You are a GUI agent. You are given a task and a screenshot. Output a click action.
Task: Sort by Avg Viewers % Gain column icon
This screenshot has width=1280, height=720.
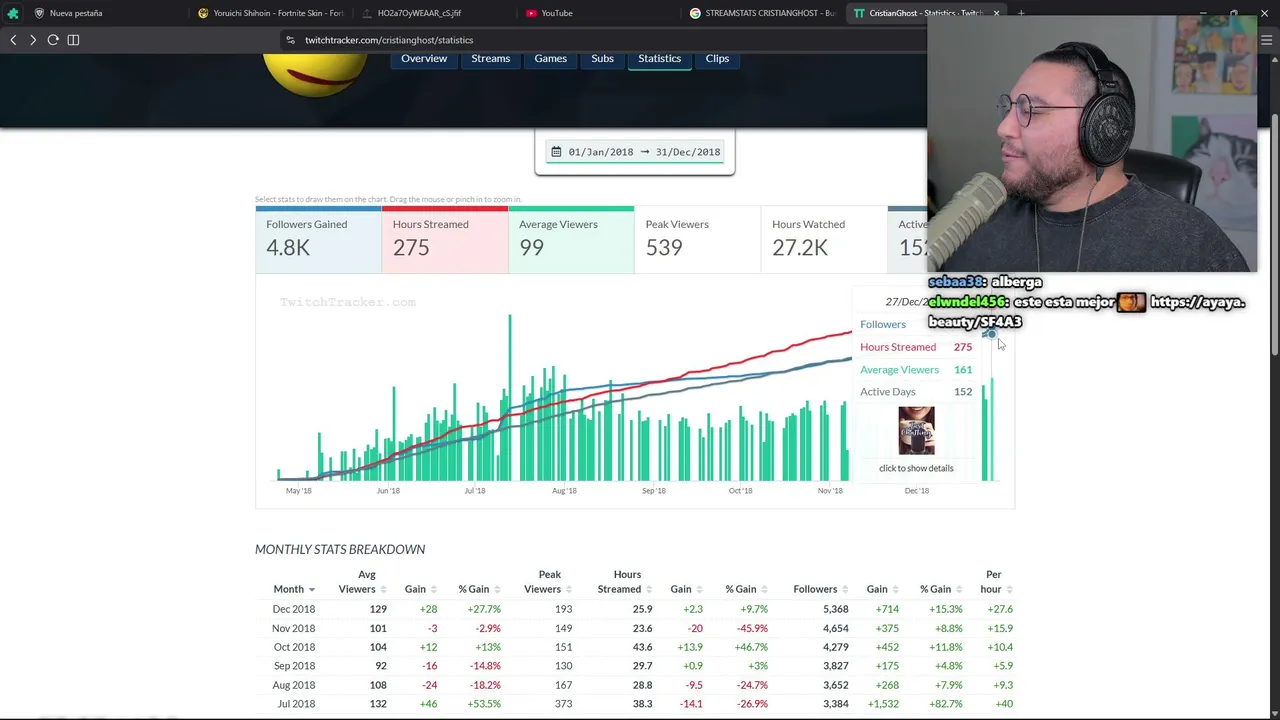click(x=497, y=590)
